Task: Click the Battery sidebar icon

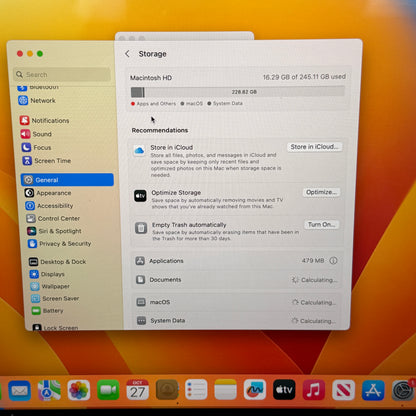Action: pos(36,311)
